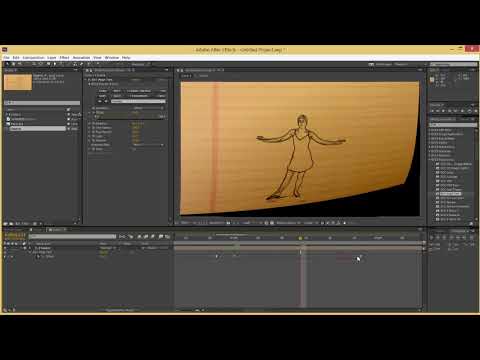Select the Puppet Pin tool

tap(97, 64)
